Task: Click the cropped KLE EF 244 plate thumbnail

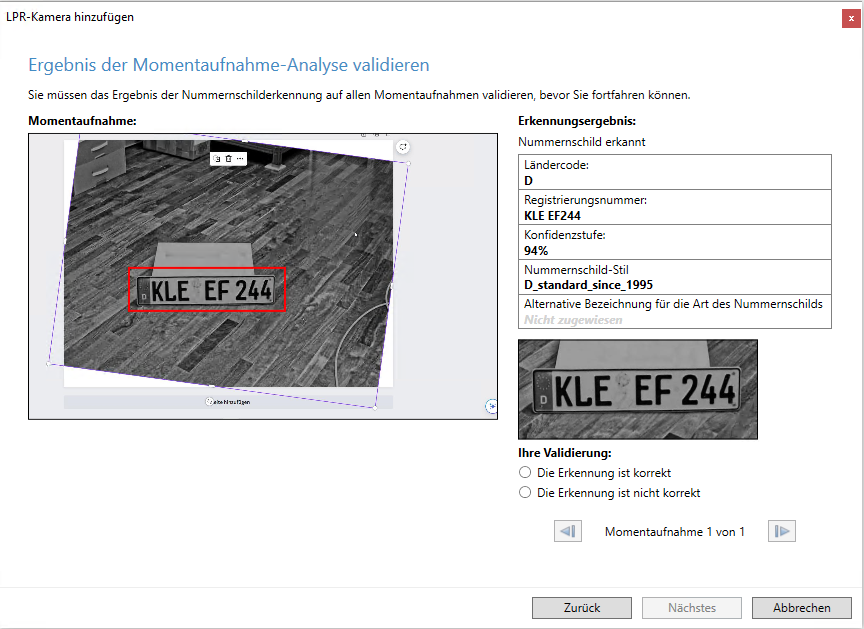Action: [637, 390]
